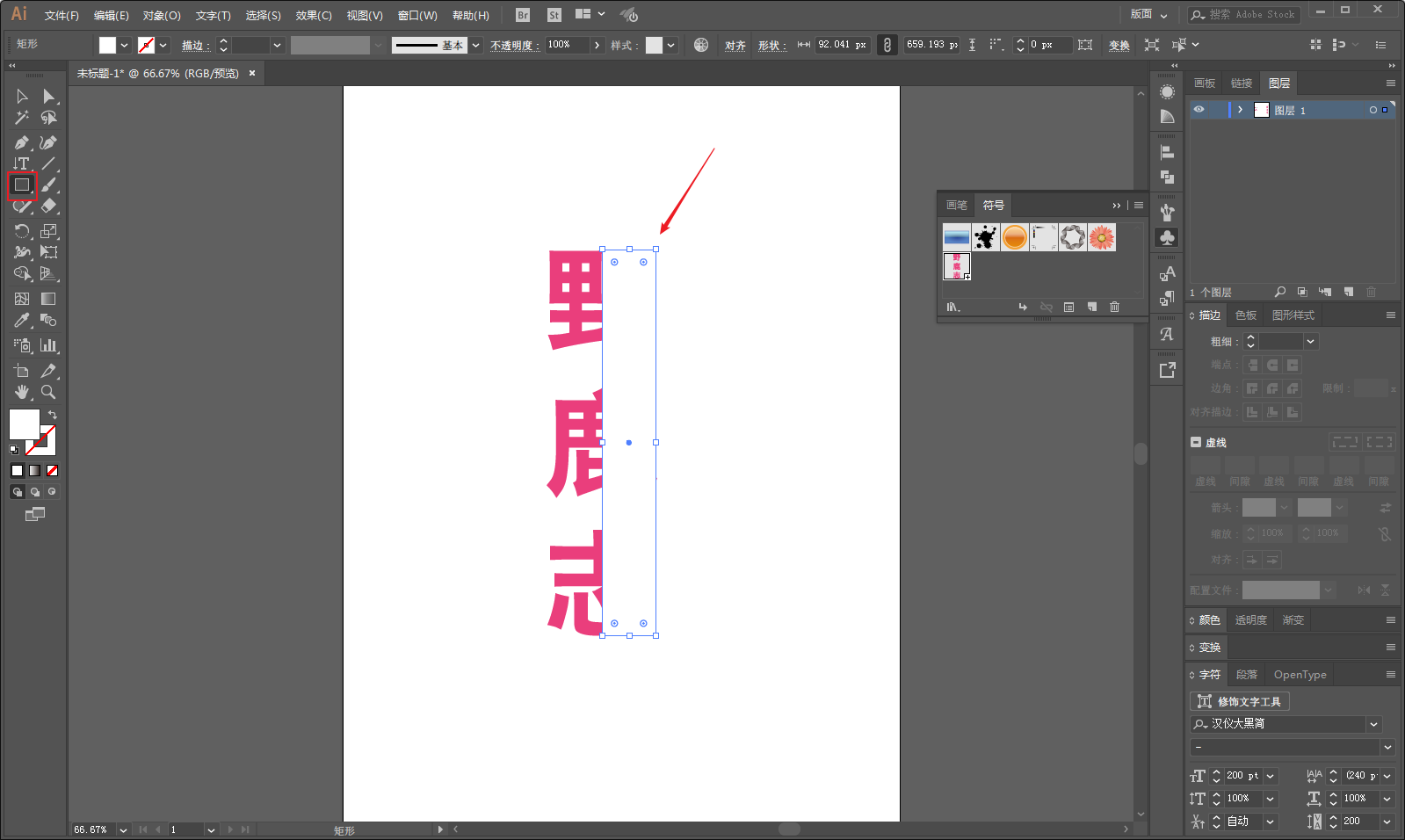Open the 200 pt font size dropdown
Viewport: 1405px width, 840px height.
(1270, 776)
